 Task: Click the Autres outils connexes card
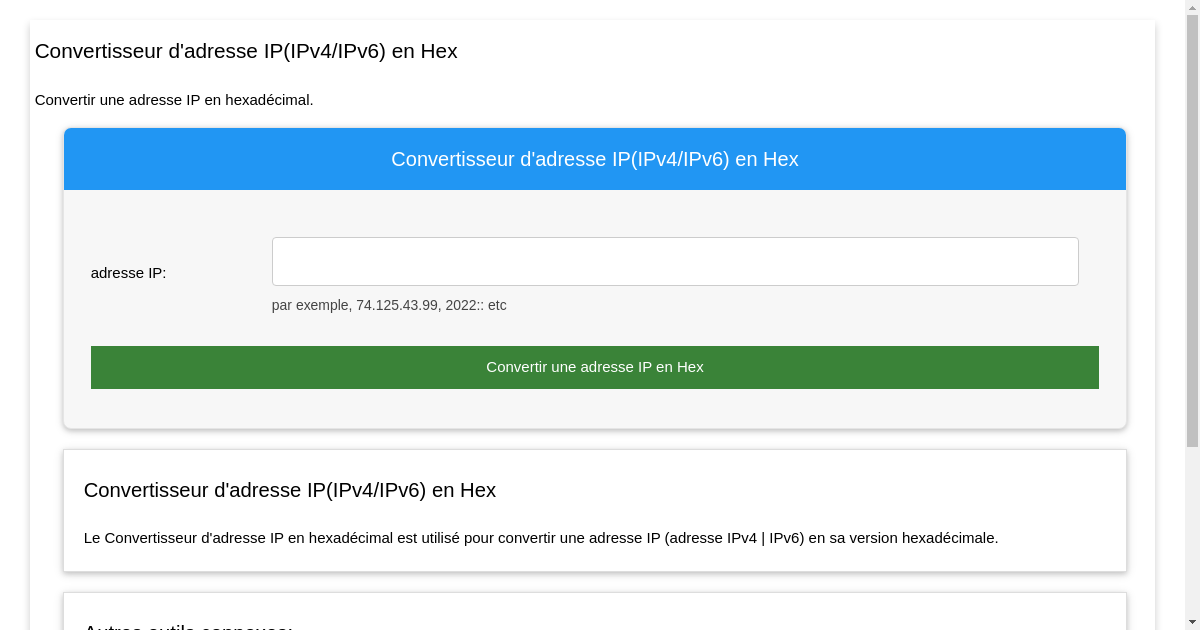click(x=594, y=612)
